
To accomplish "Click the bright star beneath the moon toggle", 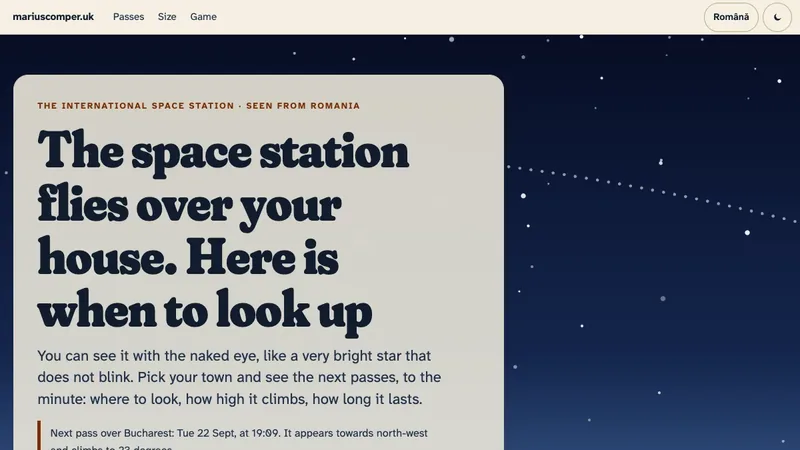I will click(779, 81).
